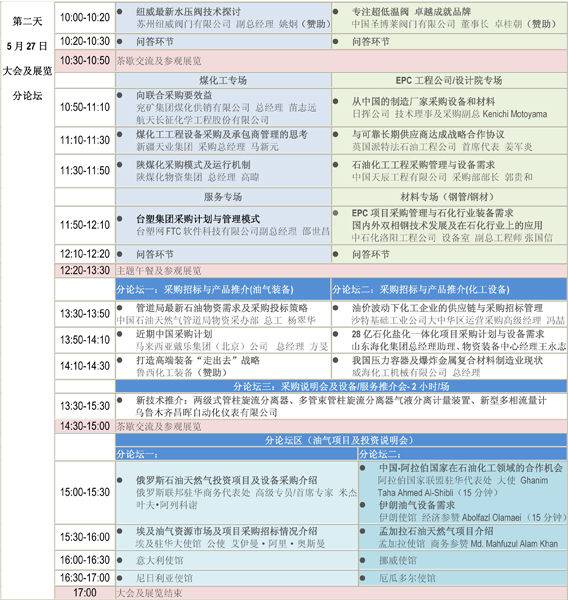
Task: Click "管道局最新石油物资需求及采购投标策略" title
Action: coord(222,308)
